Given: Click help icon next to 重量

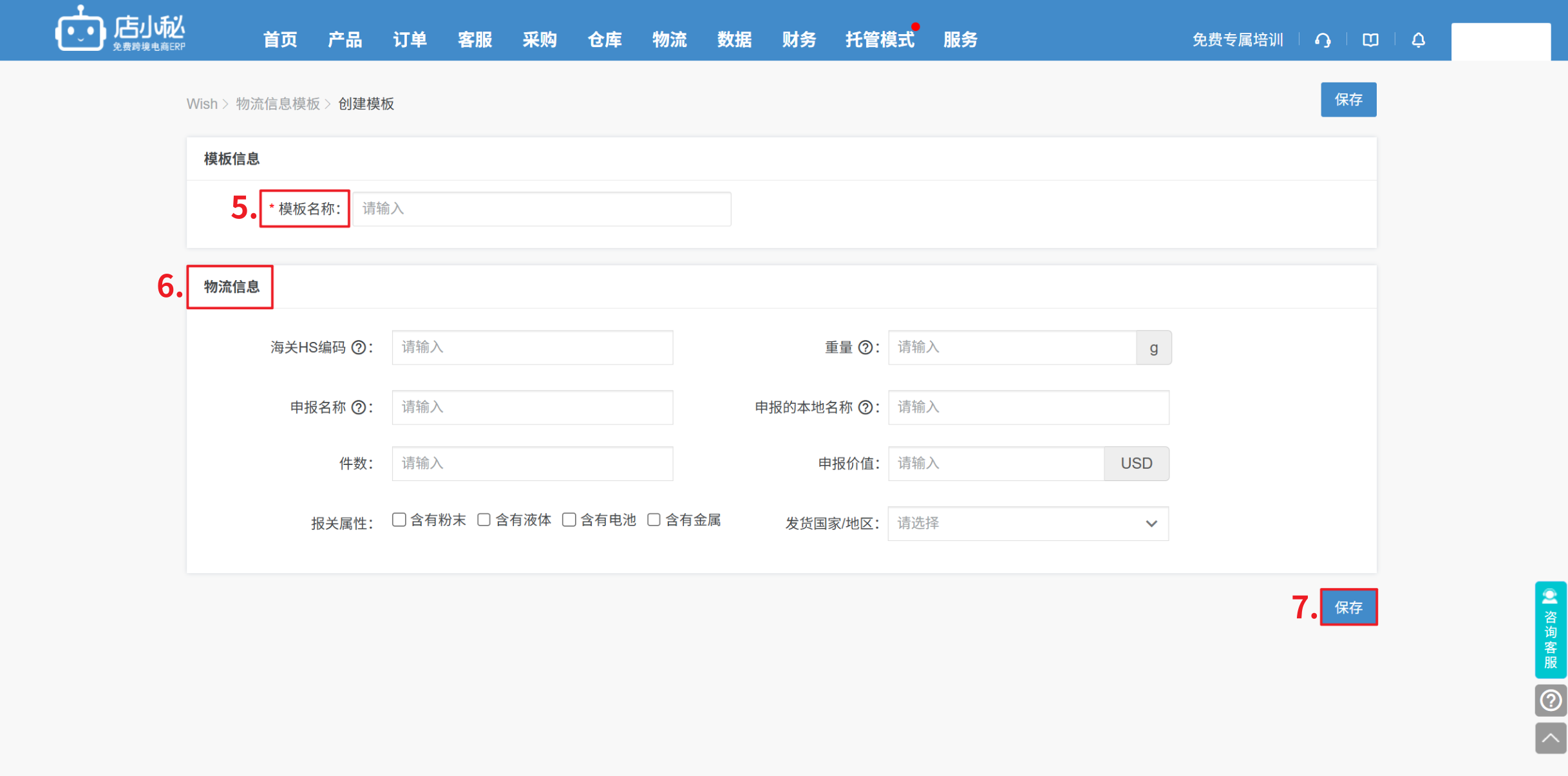Looking at the screenshot, I should click(x=865, y=348).
